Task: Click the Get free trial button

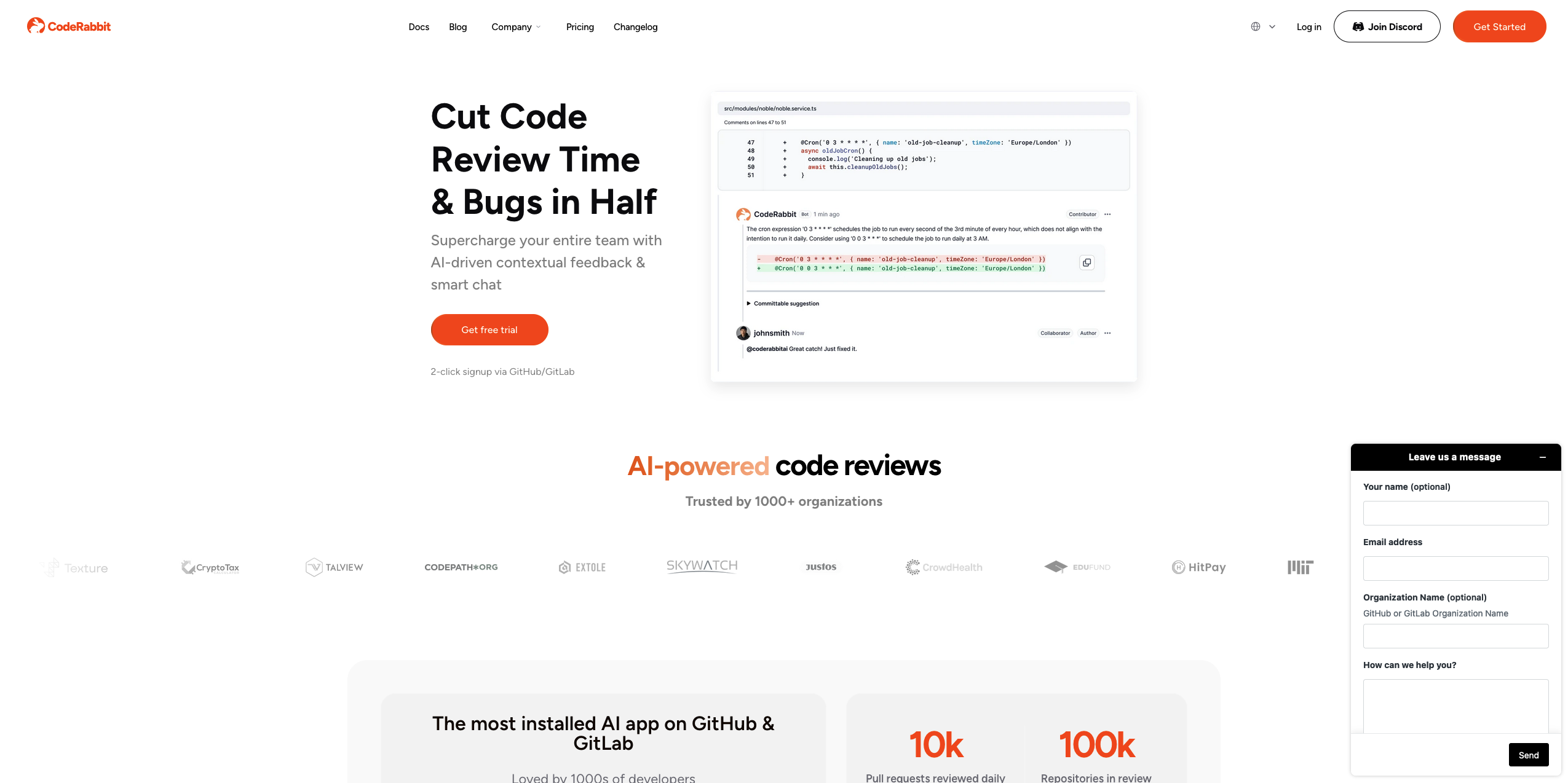Action: [489, 329]
